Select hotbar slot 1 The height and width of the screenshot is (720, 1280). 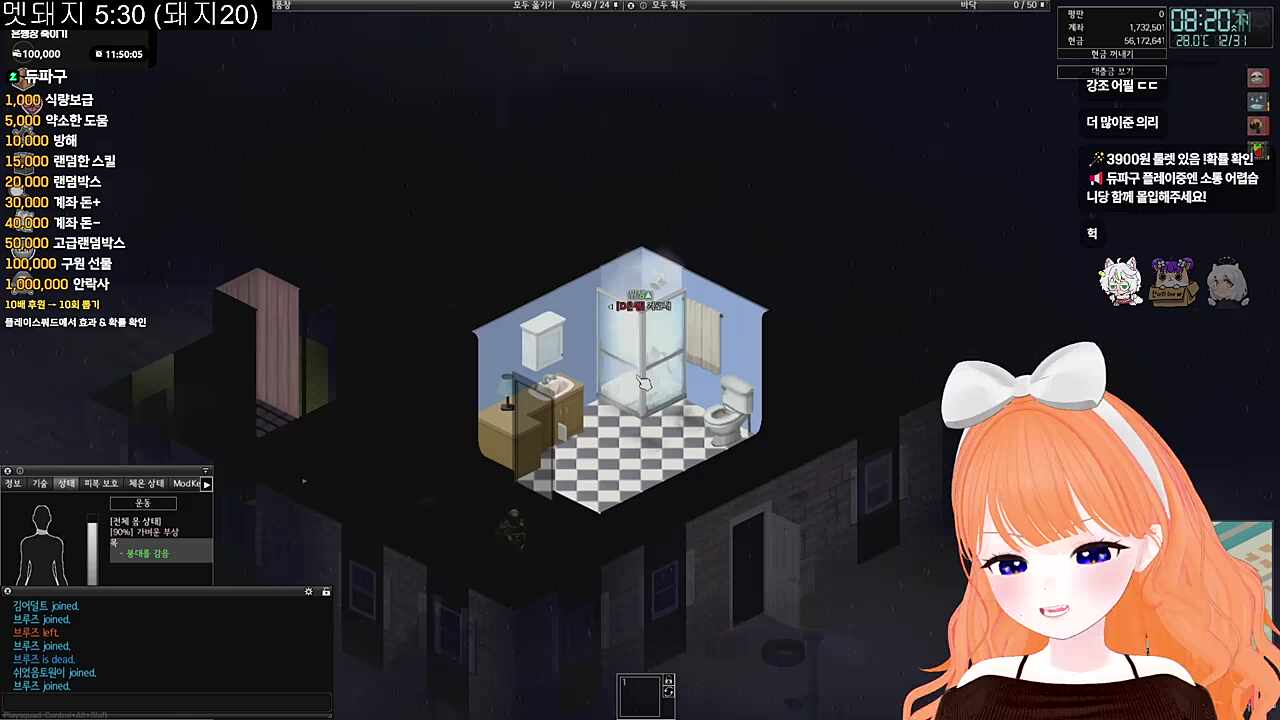640,696
